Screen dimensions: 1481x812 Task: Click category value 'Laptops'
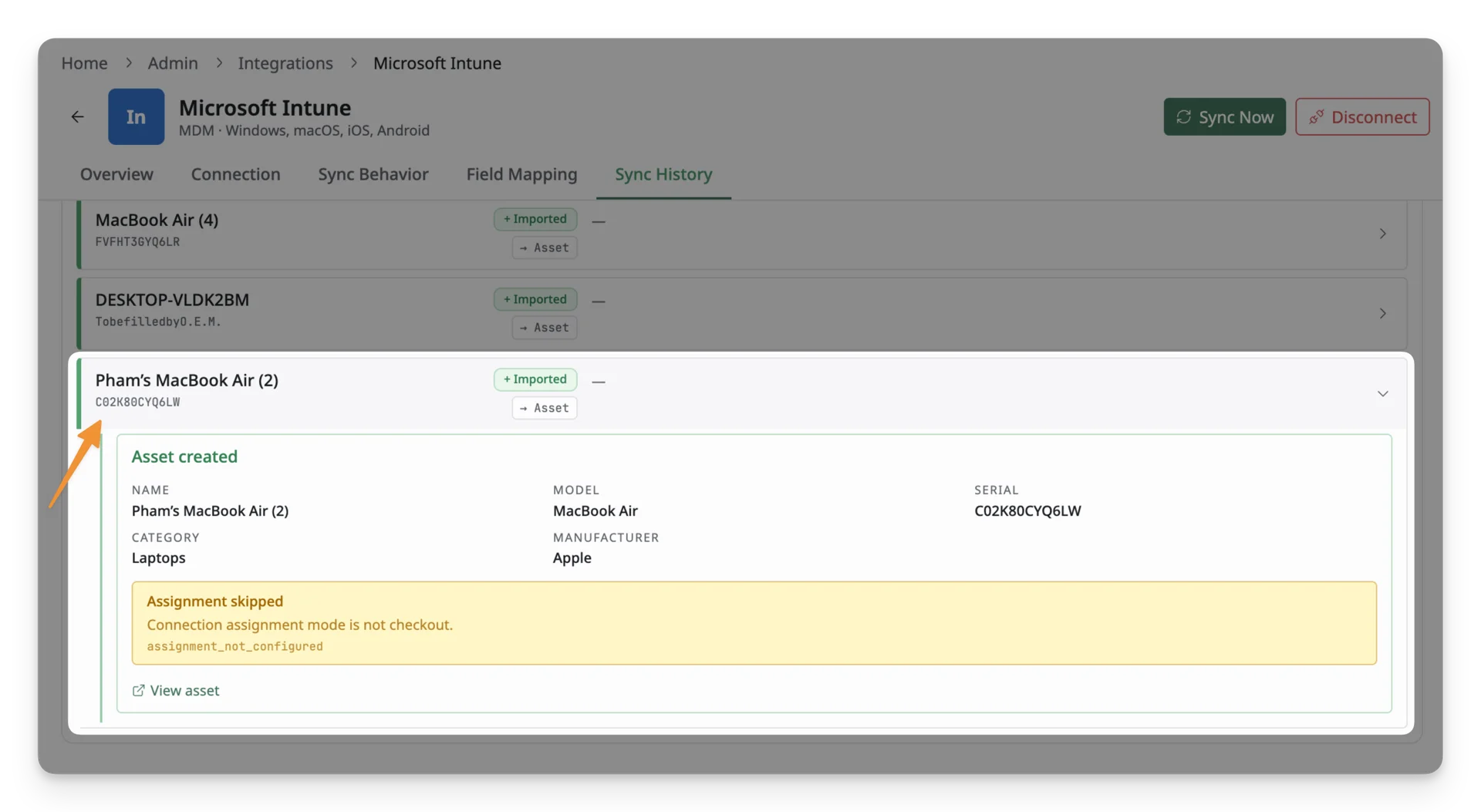(158, 558)
